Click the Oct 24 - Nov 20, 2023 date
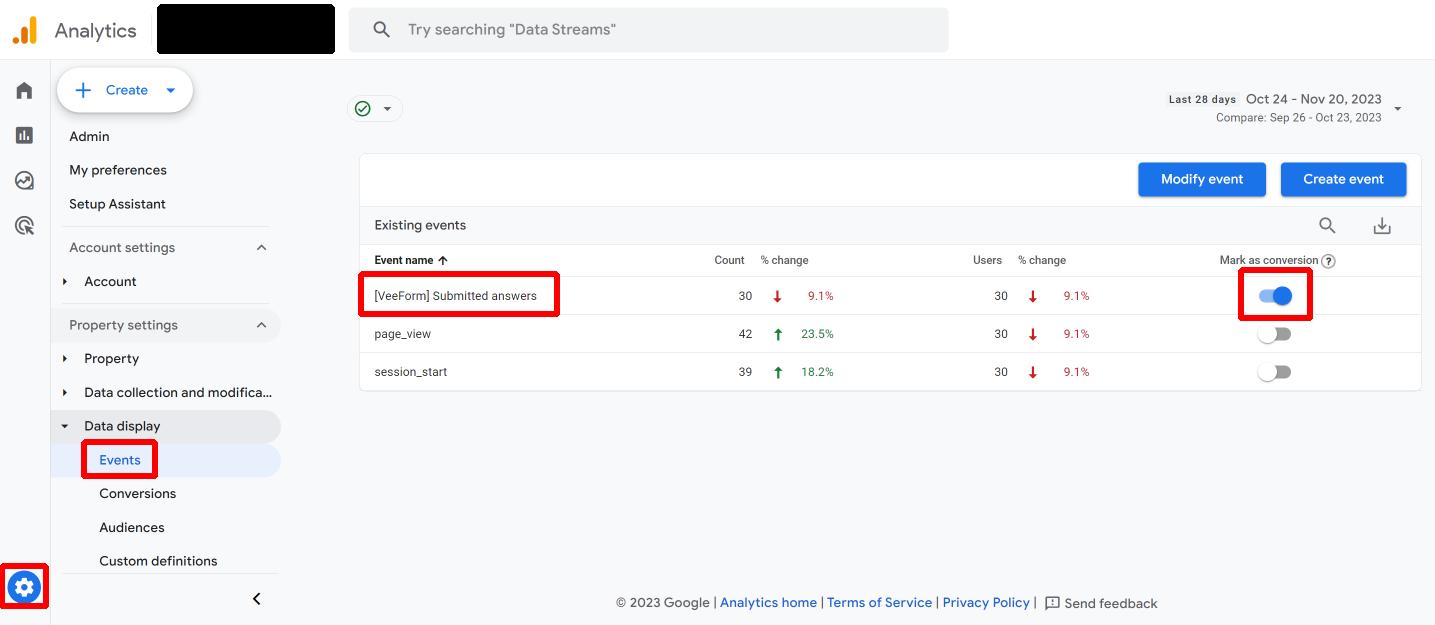This screenshot has width=1435, height=625. click(1314, 99)
